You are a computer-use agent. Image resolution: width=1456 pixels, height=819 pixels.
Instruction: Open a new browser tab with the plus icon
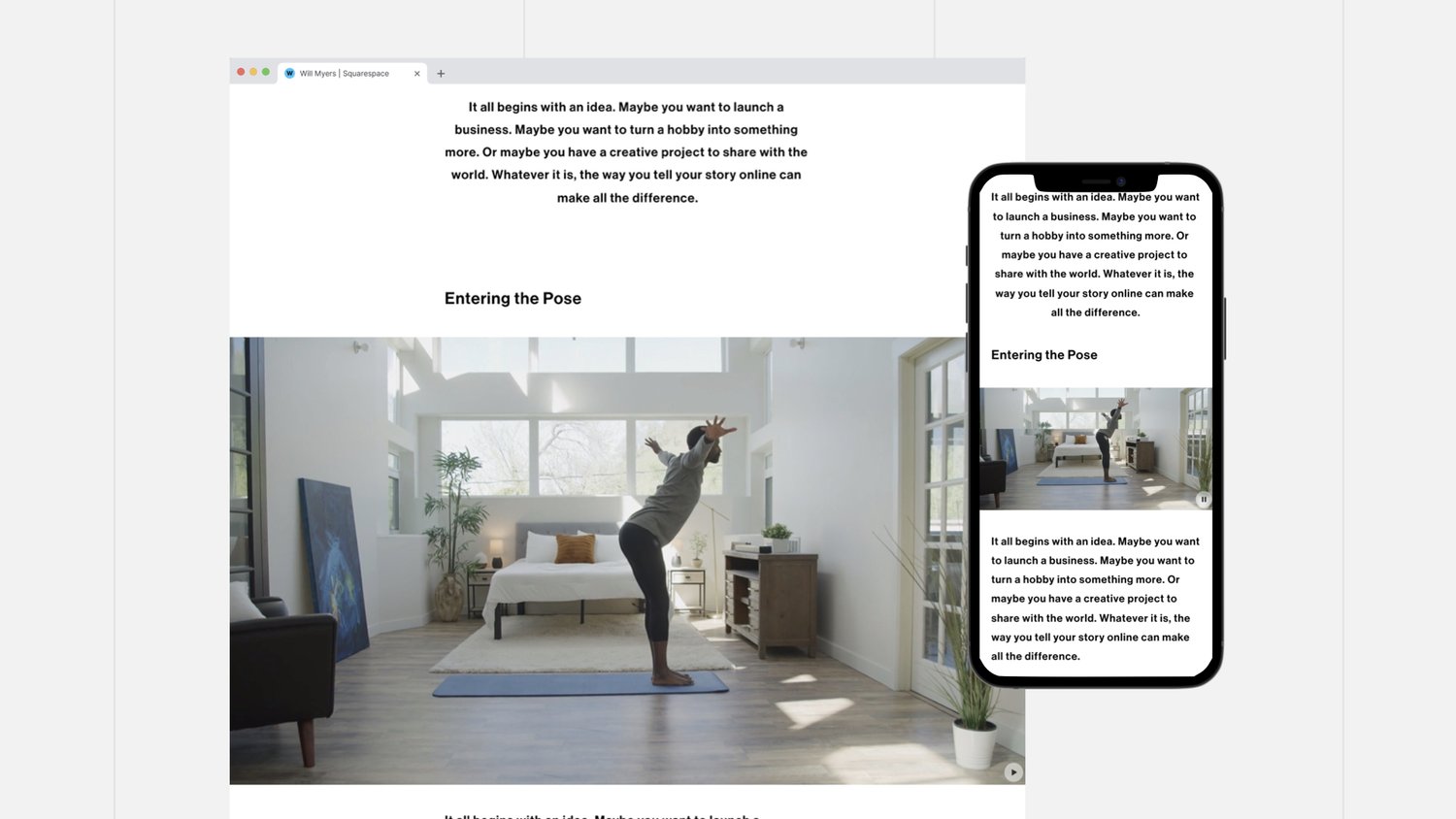coord(442,73)
